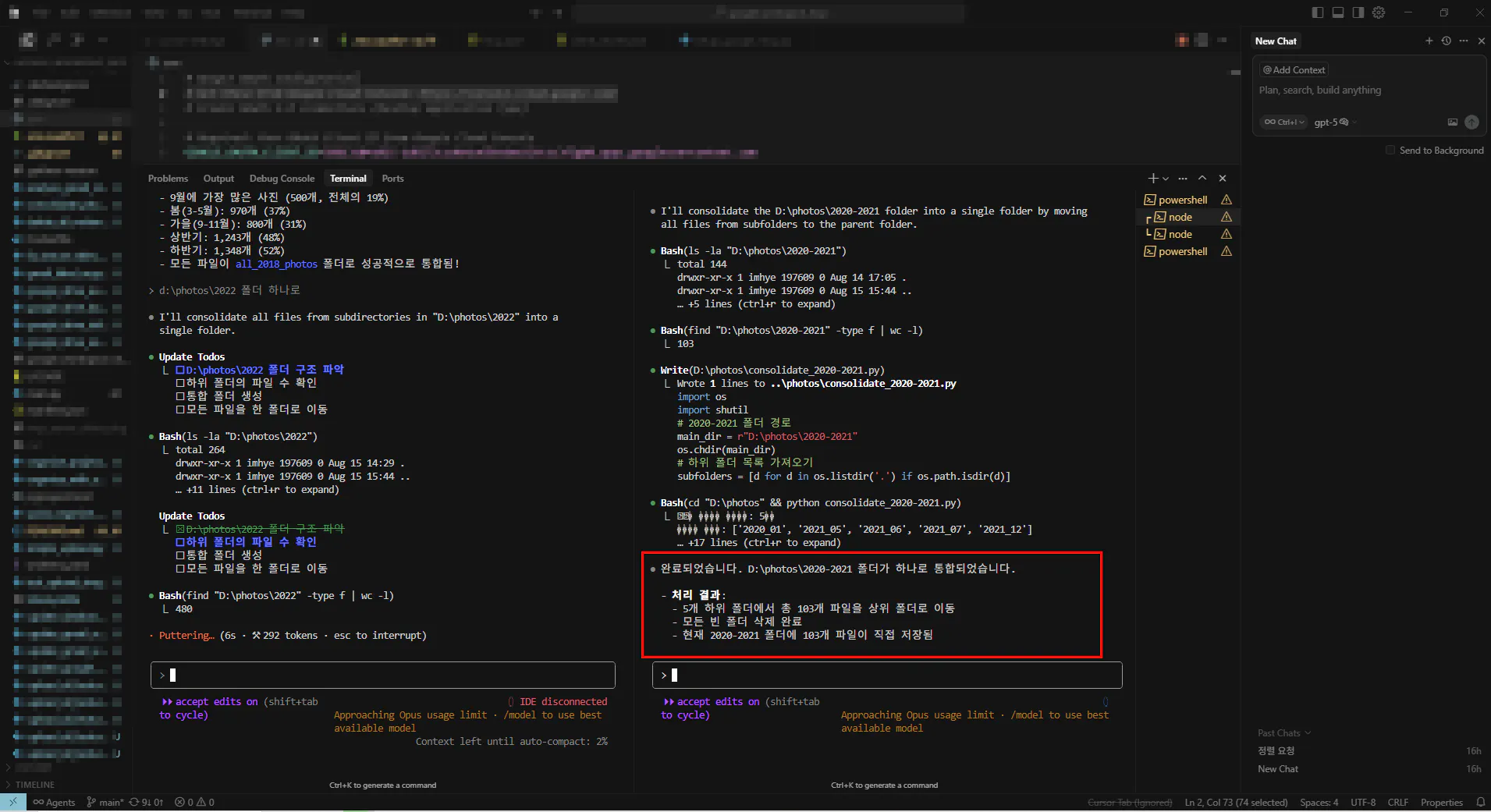
Task: Focus the left terminal prompt input
Action: [383, 675]
